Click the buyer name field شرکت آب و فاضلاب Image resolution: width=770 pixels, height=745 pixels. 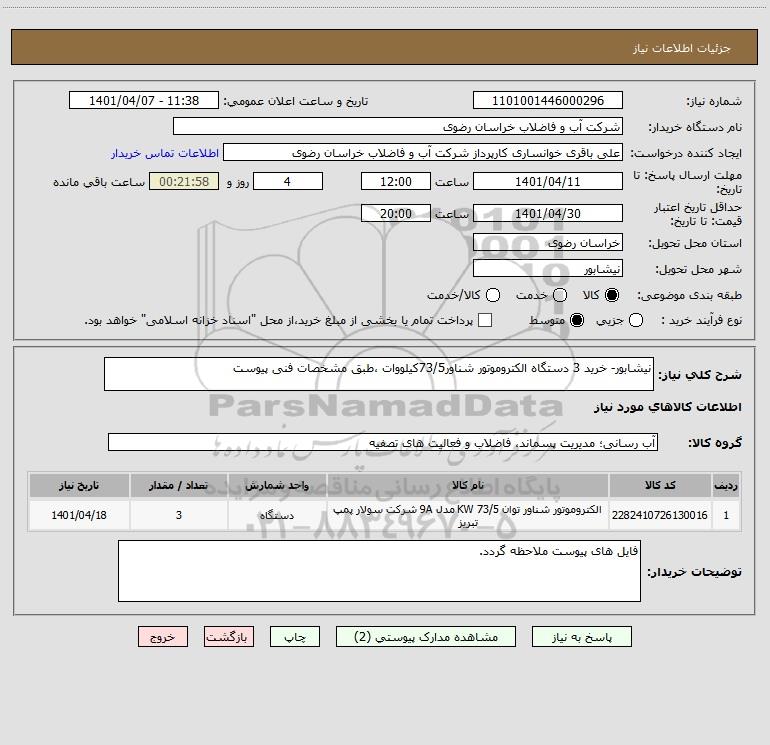[x=398, y=127]
